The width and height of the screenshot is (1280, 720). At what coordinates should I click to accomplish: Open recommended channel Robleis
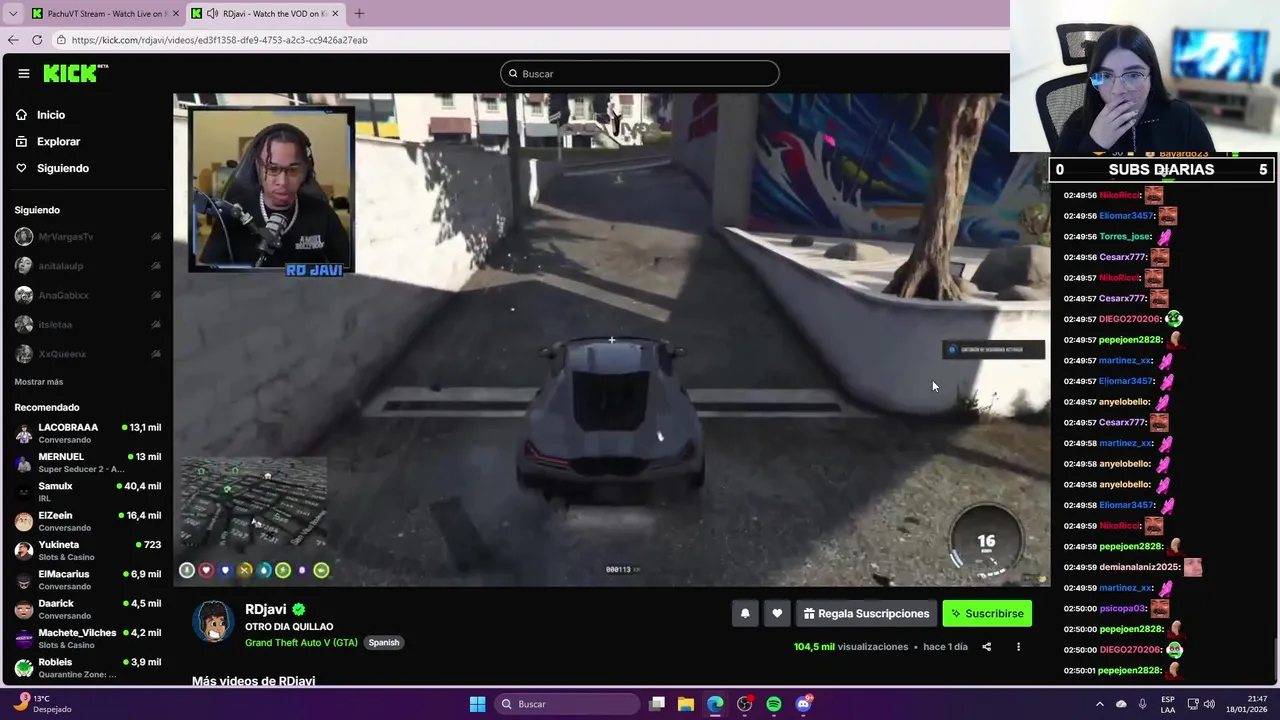pos(87,667)
